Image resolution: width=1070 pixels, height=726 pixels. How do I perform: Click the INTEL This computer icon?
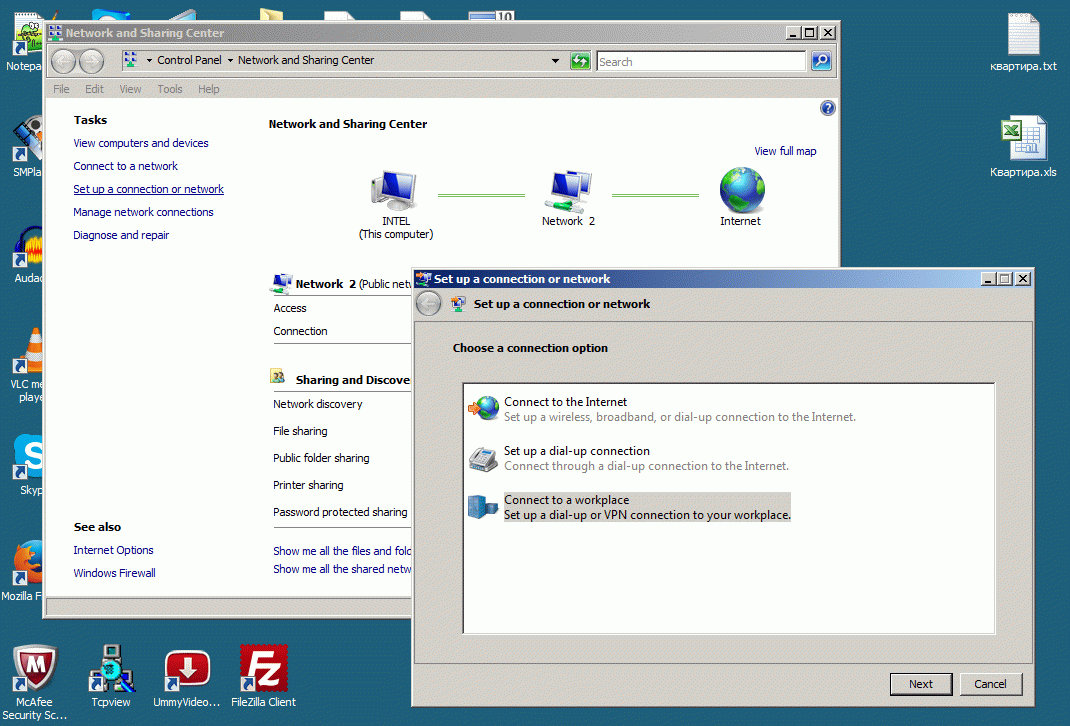(x=394, y=191)
